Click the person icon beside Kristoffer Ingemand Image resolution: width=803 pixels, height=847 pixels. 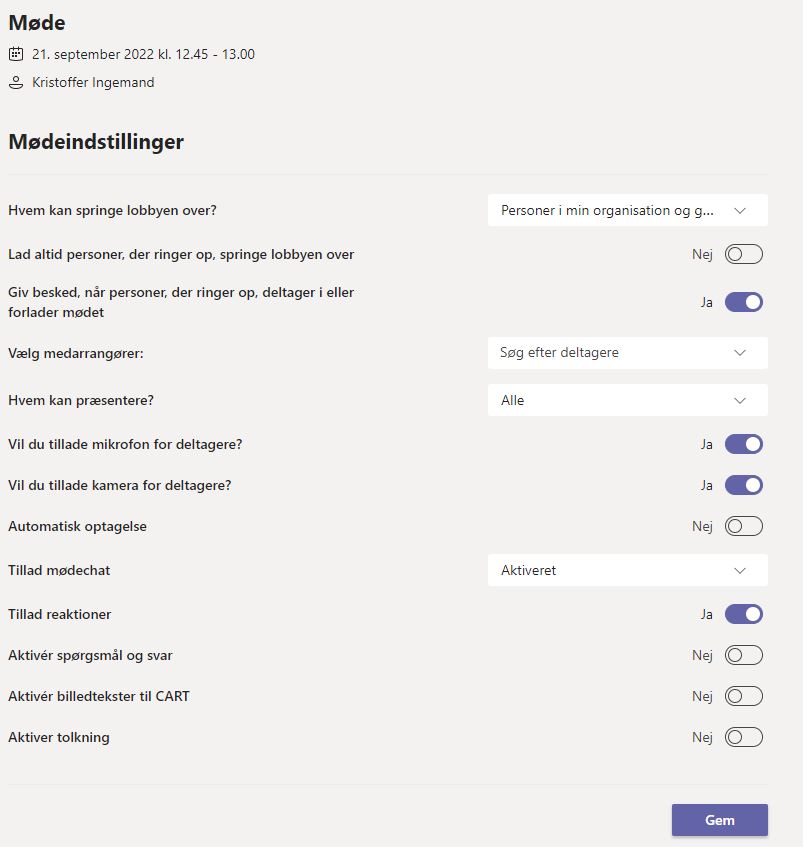click(x=14, y=82)
